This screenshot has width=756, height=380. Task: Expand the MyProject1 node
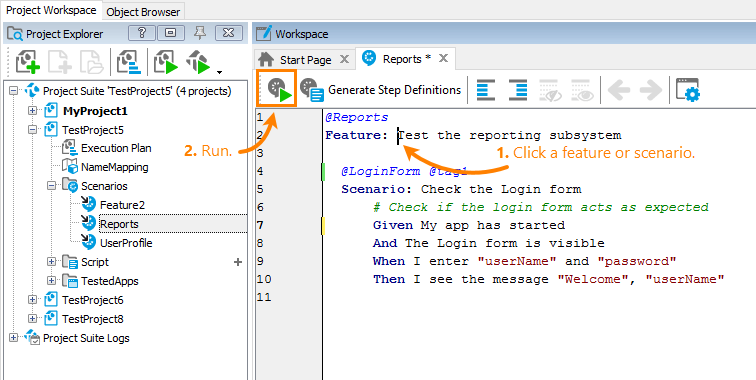coord(32,111)
